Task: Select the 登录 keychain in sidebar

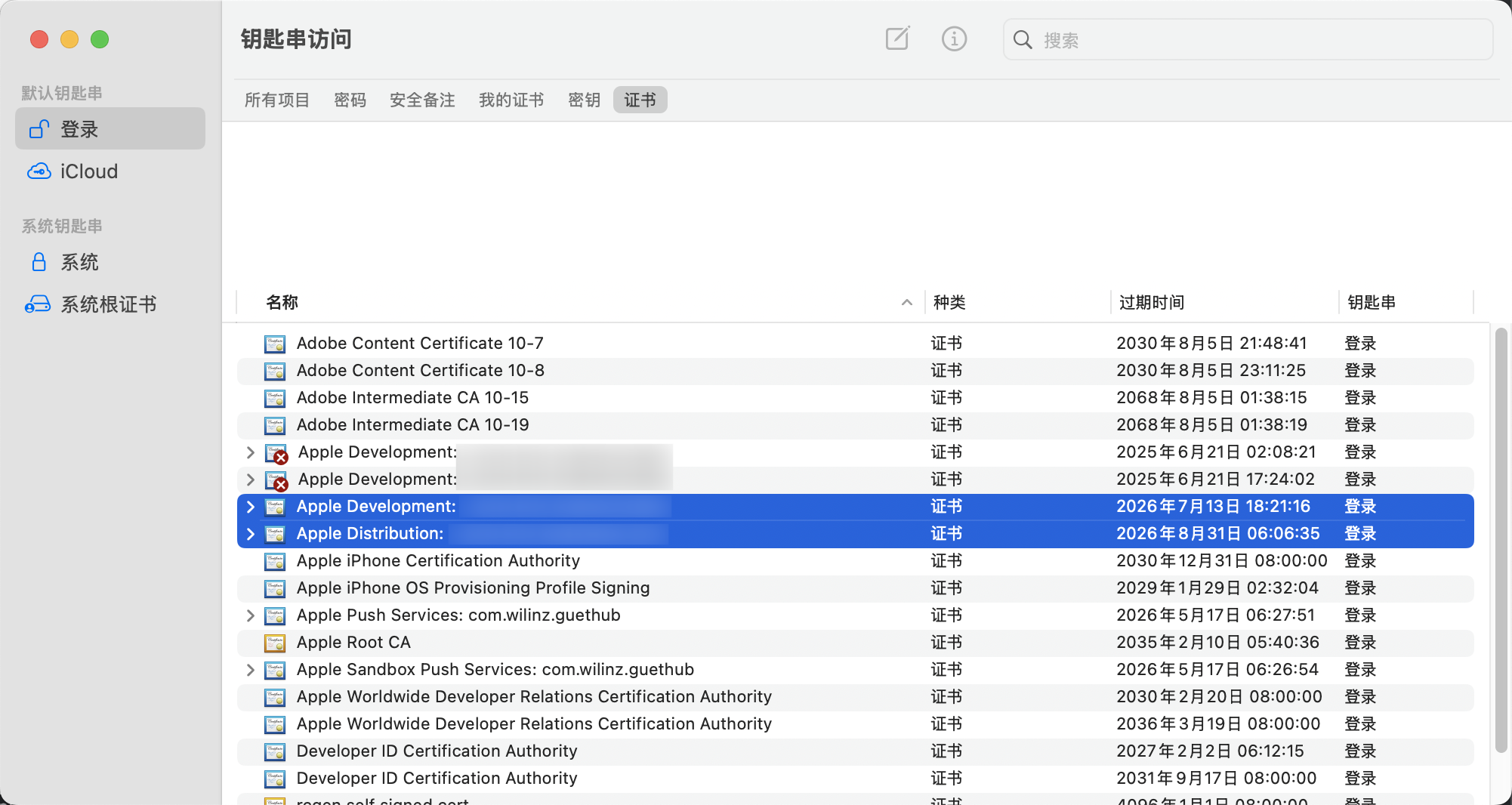Action: [x=110, y=129]
